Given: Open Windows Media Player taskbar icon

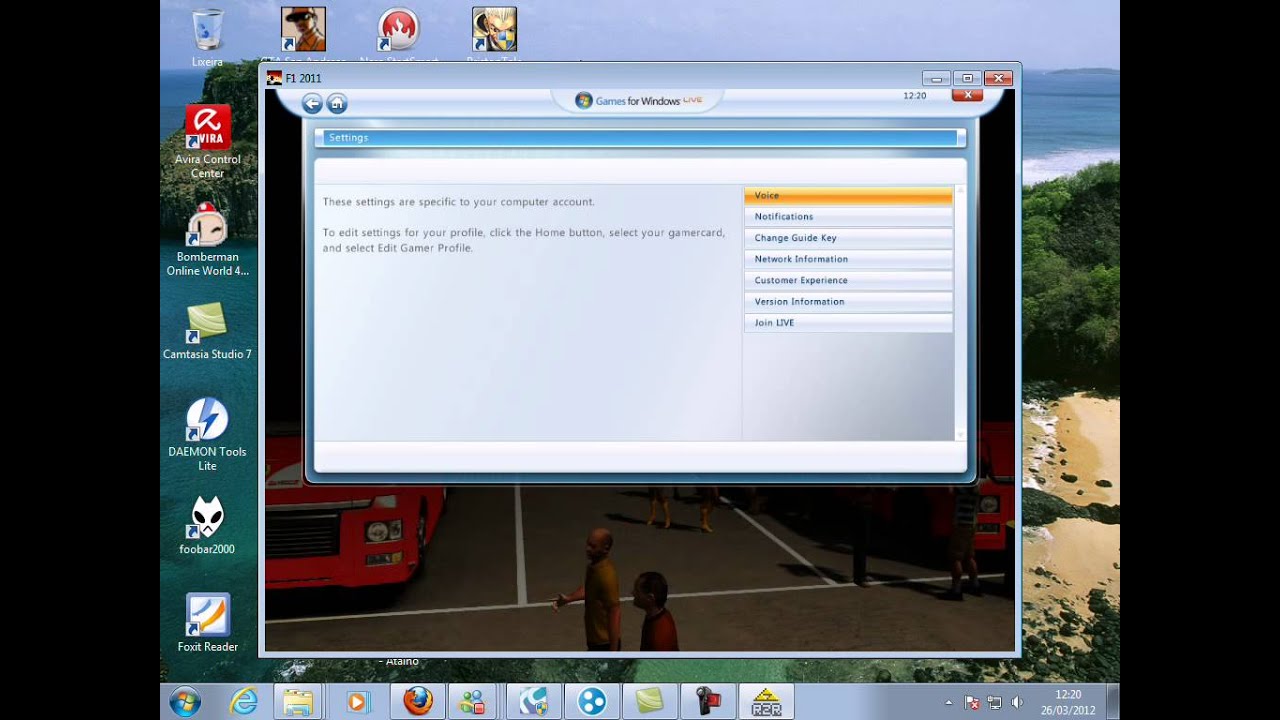Looking at the screenshot, I should (x=357, y=702).
